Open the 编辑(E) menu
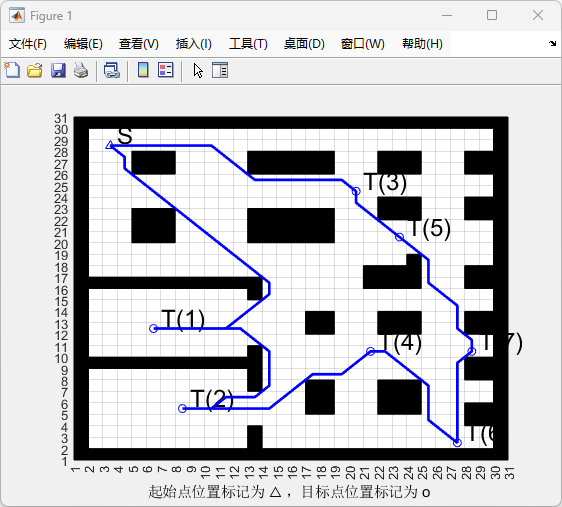 click(83, 44)
